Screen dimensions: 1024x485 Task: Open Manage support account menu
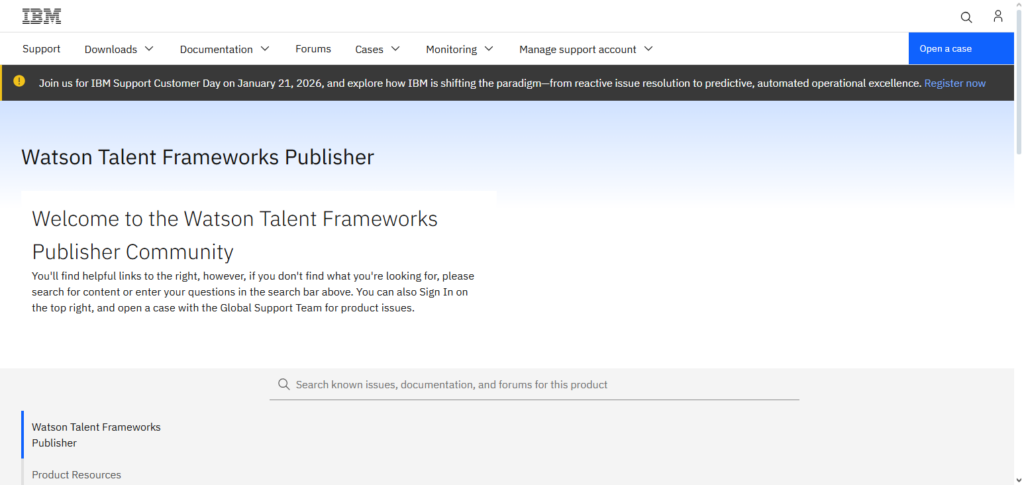pyautogui.click(x=586, y=49)
